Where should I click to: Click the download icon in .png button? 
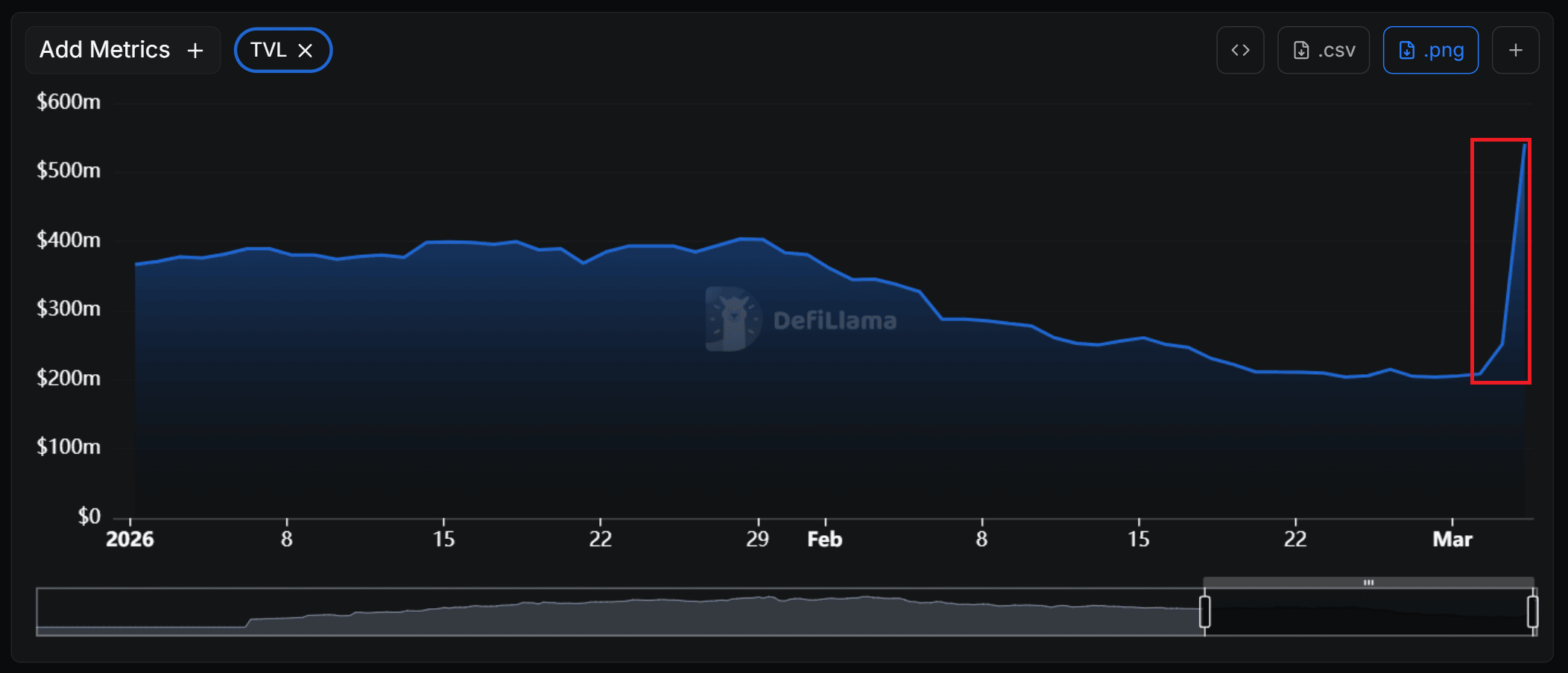click(1406, 50)
